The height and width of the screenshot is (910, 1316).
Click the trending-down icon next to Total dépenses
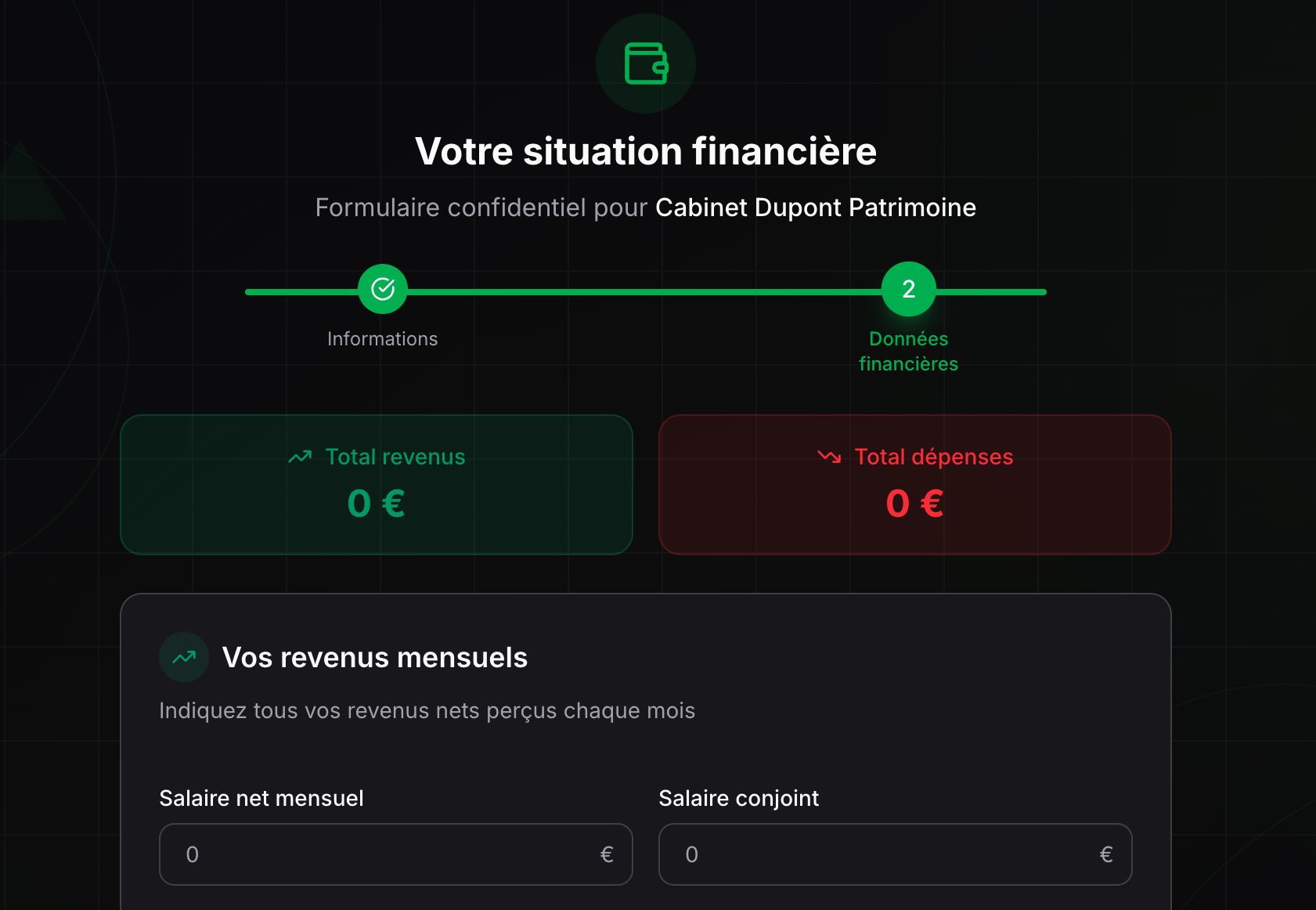point(827,457)
